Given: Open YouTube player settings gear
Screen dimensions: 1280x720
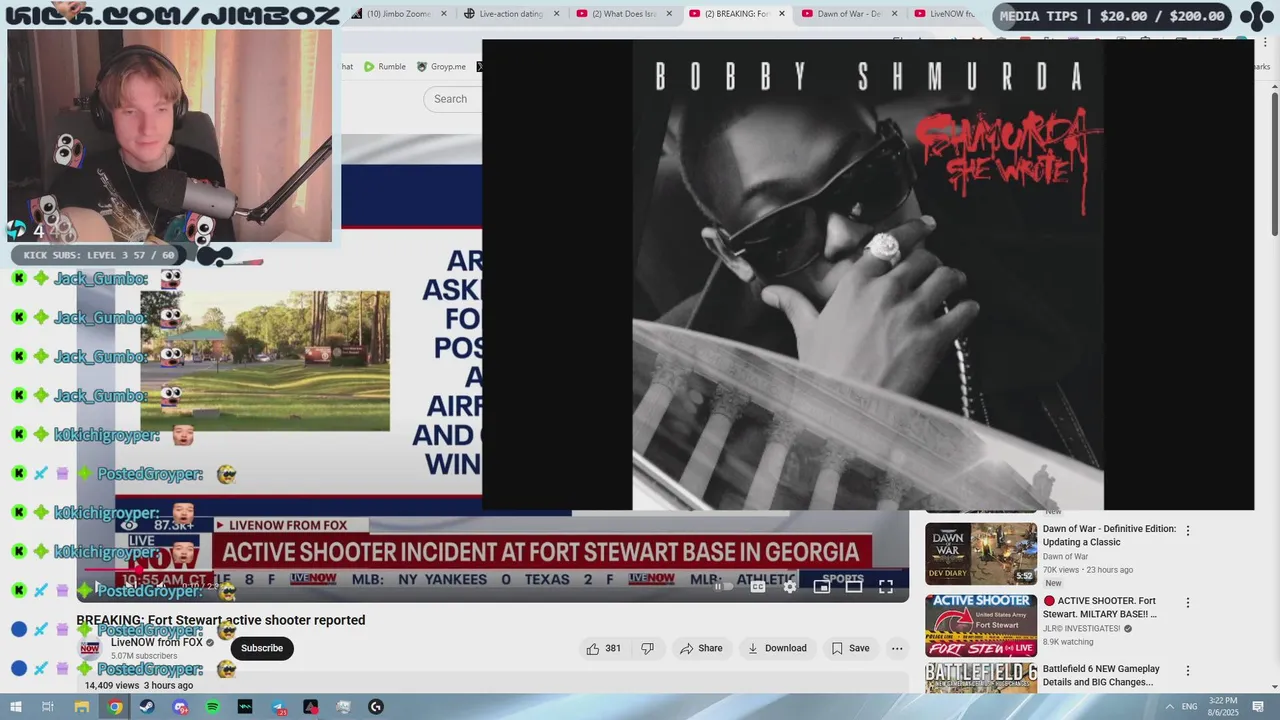Looking at the screenshot, I should point(790,587).
